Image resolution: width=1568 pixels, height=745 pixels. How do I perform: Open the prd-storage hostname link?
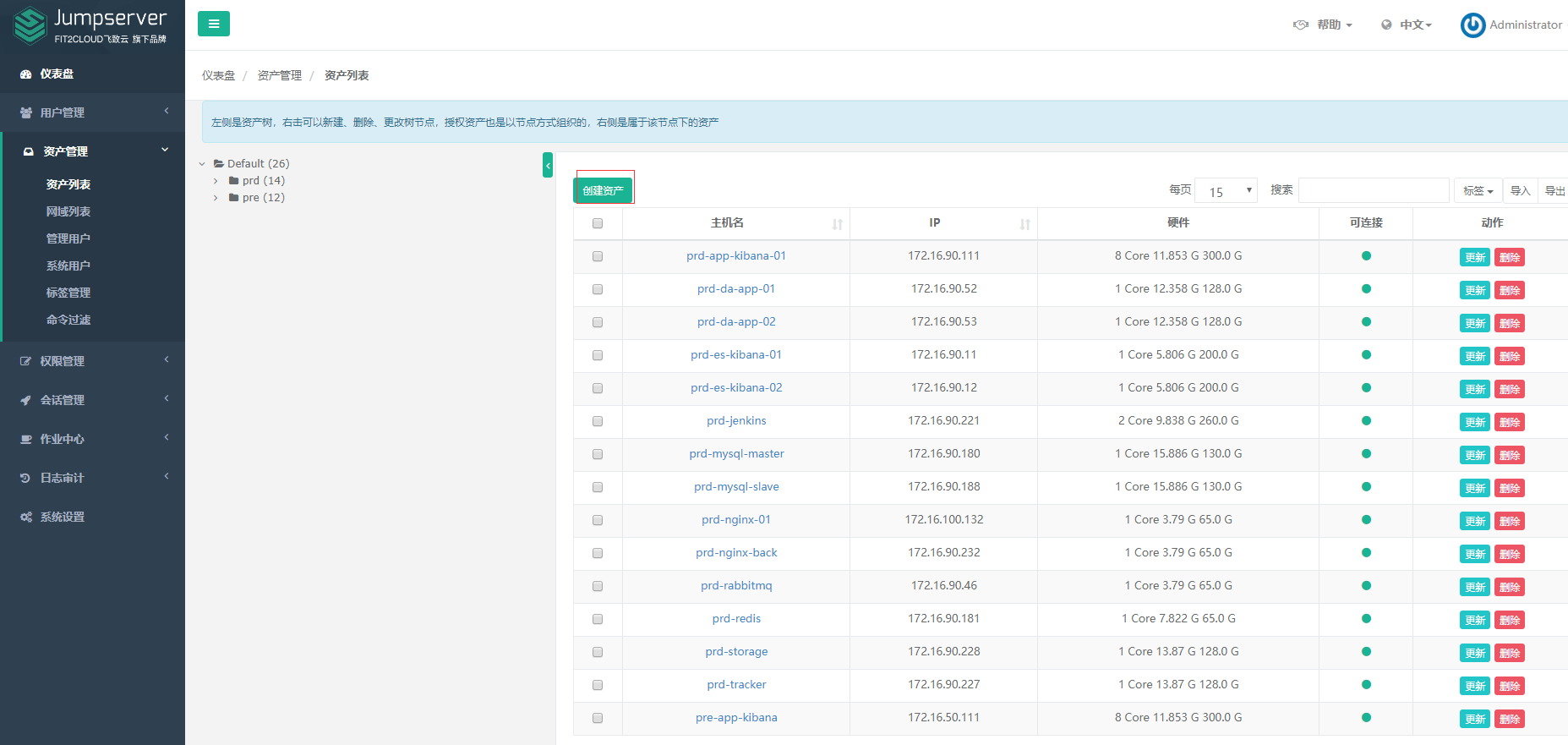pyautogui.click(x=736, y=652)
